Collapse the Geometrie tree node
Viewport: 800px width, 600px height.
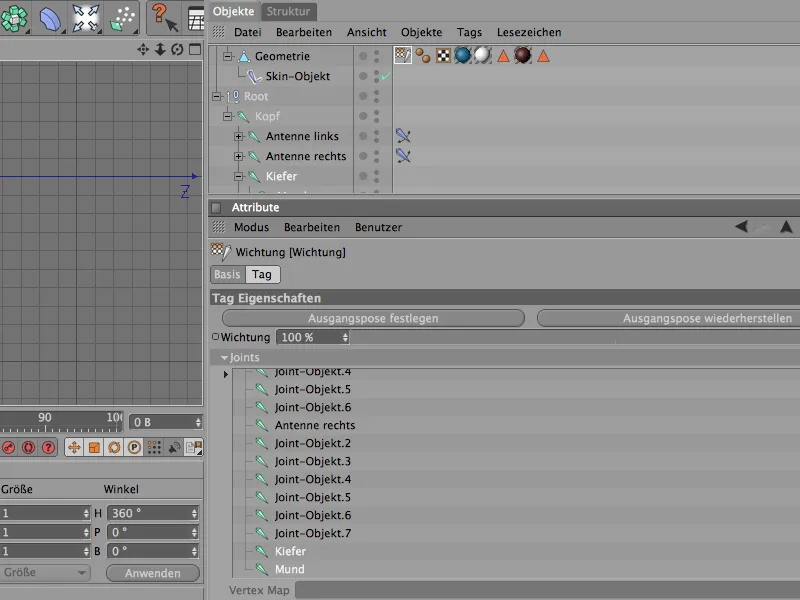click(228, 56)
